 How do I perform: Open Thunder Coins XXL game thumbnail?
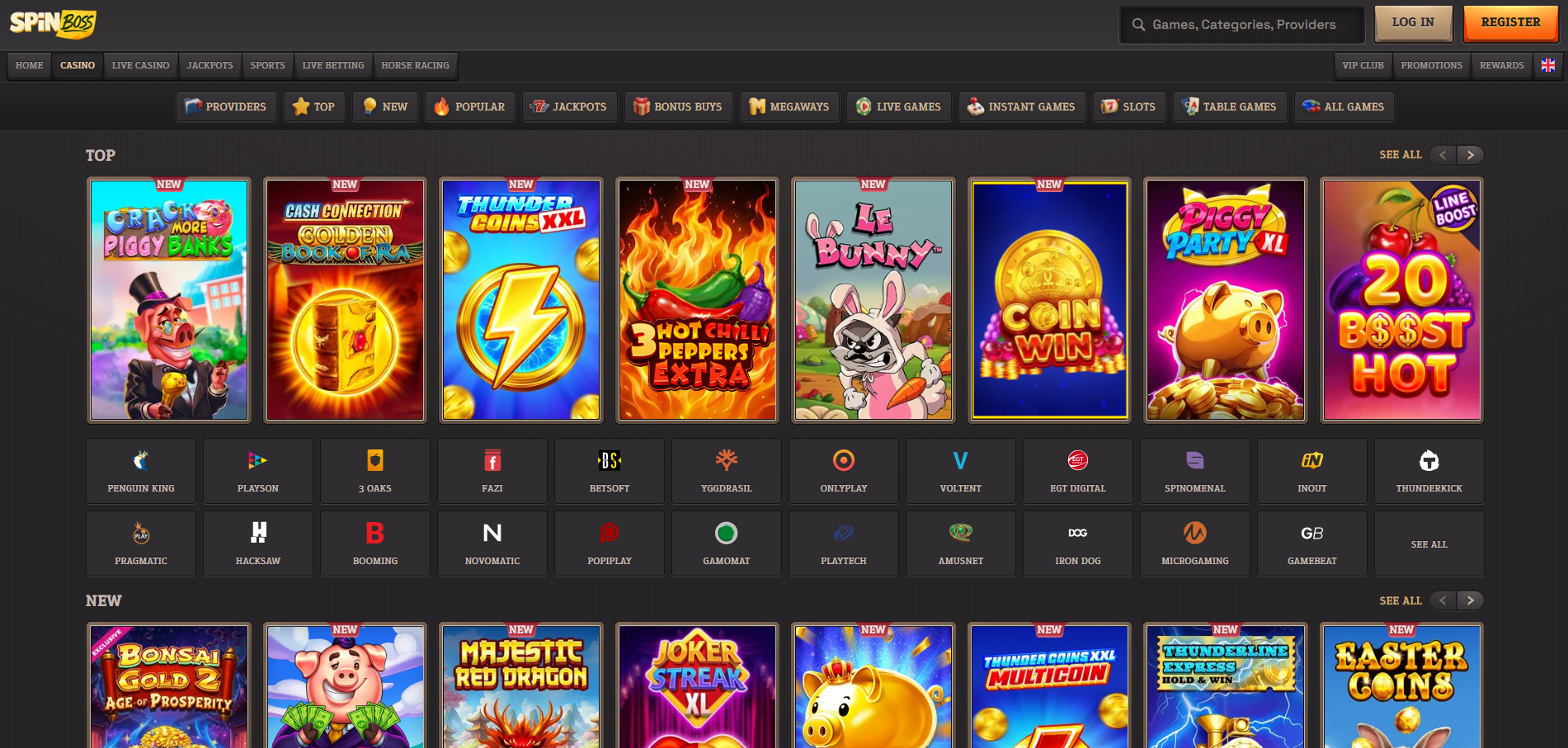521,300
